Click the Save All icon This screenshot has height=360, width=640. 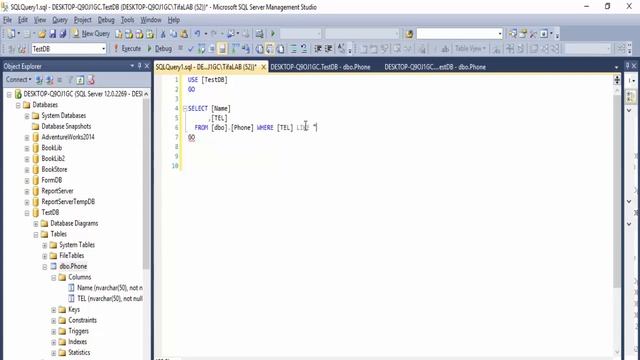click(62, 34)
